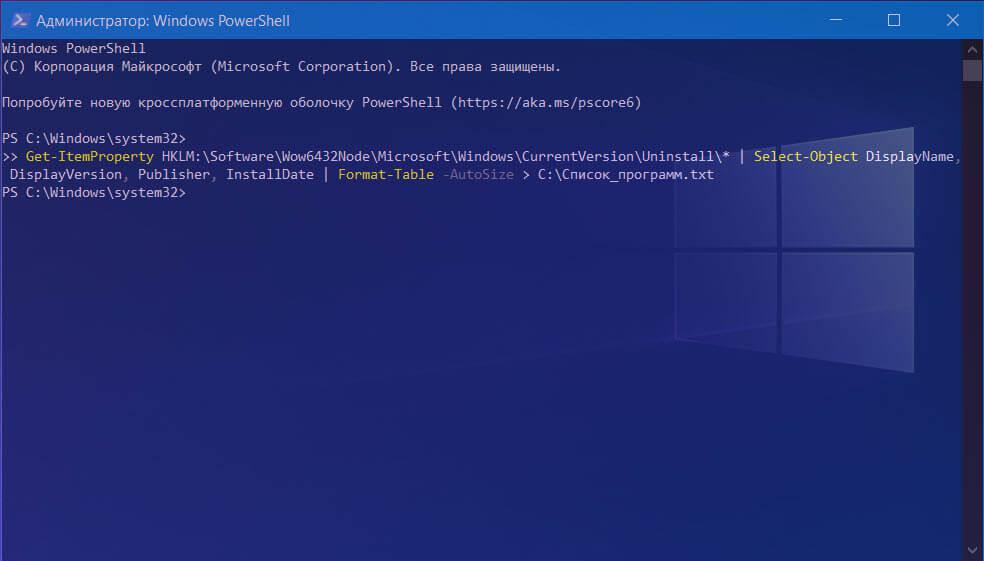The image size is (984, 561).
Task: Click the vertical scrollbar thumb
Action: click(x=973, y=70)
